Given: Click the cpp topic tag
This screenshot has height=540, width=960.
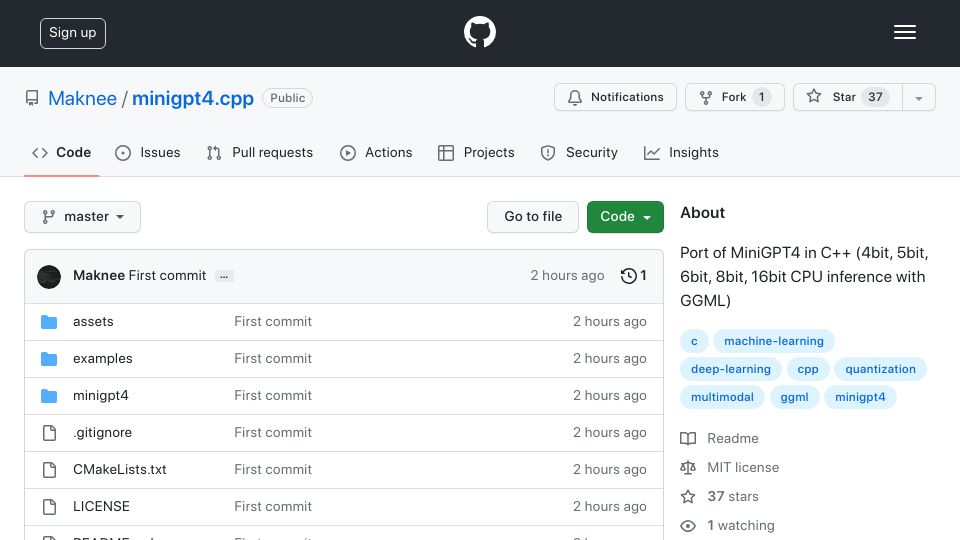Looking at the screenshot, I should click(808, 369).
